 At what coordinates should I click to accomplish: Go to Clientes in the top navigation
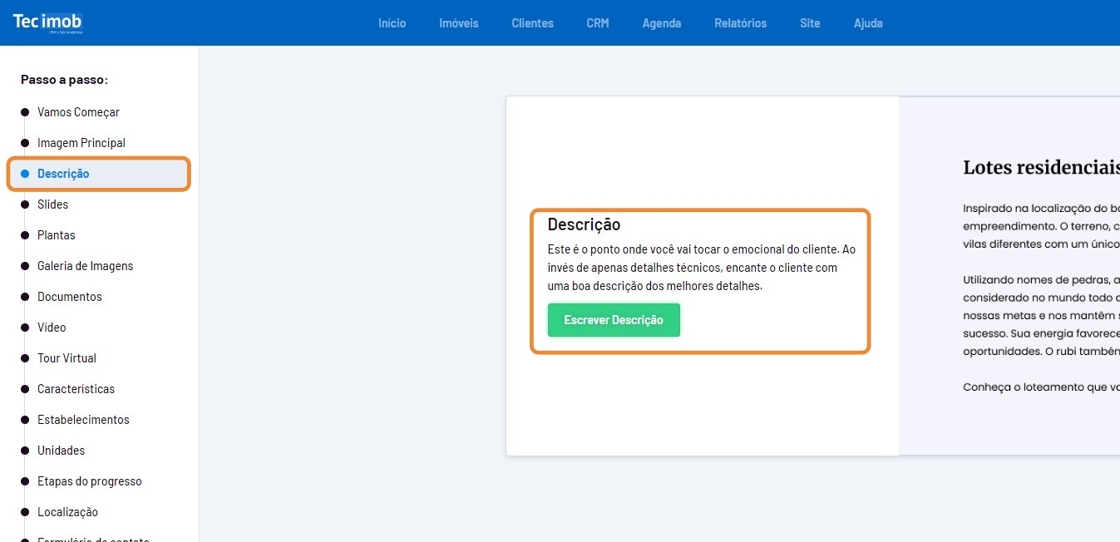[532, 23]
